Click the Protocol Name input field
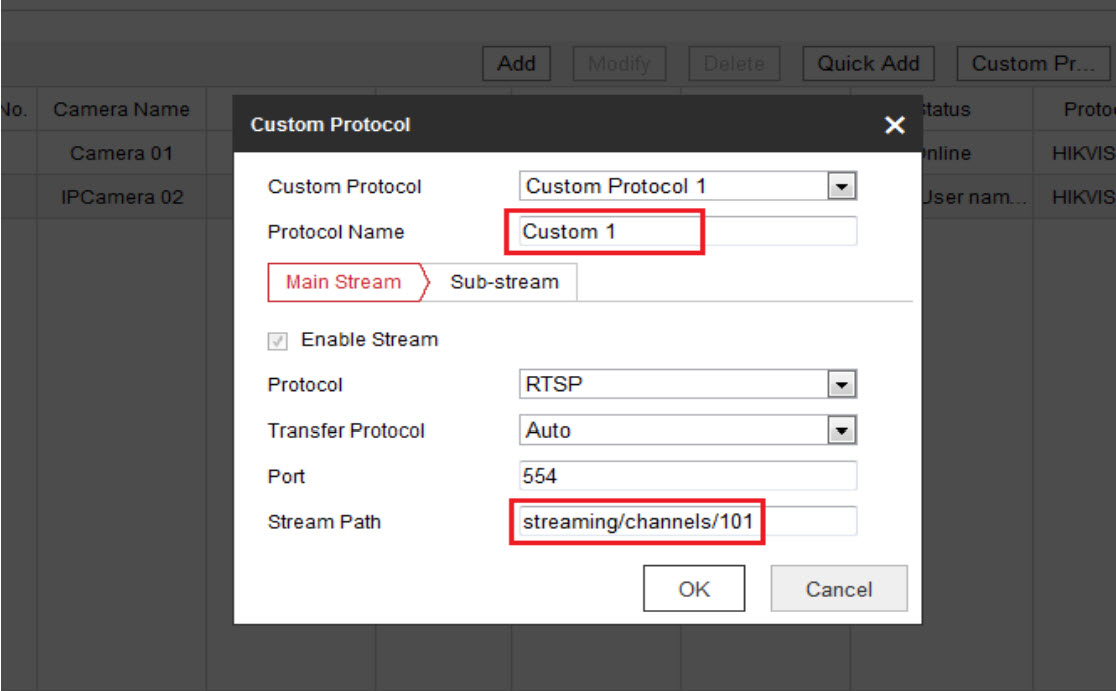This screenshot has height=691, width=1116. (687, 232)
